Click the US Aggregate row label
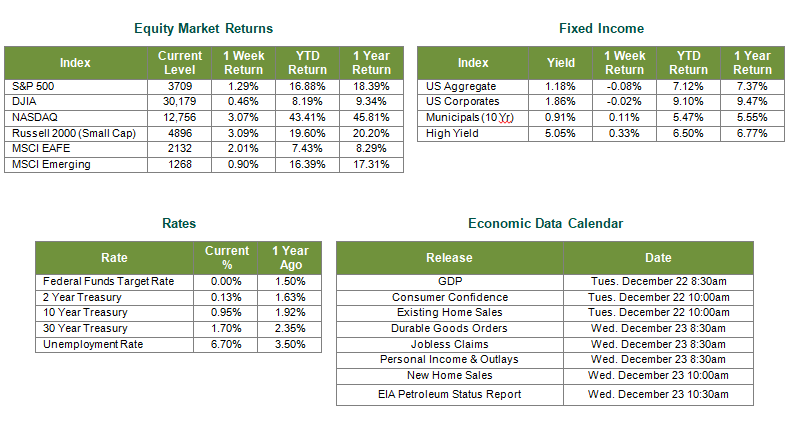The image size is (792, 437). [455, 87]
